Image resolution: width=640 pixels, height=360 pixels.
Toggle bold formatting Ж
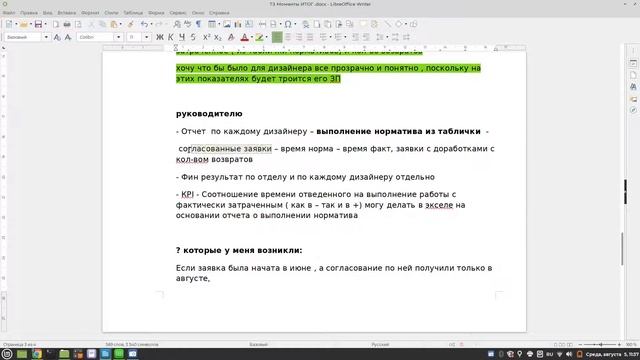(160, 37)
